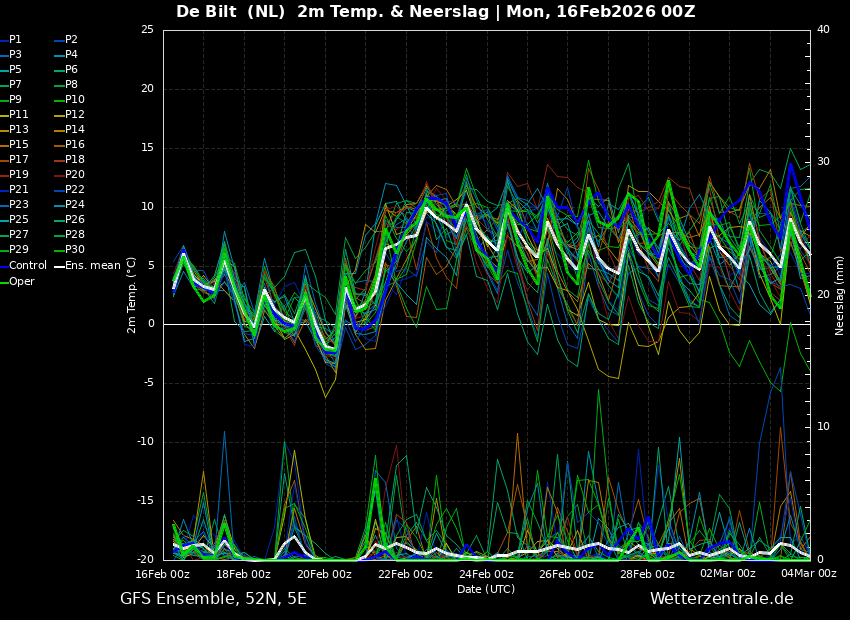
Task: Click the 28Feb 00z date tick label
Action: 647,574
